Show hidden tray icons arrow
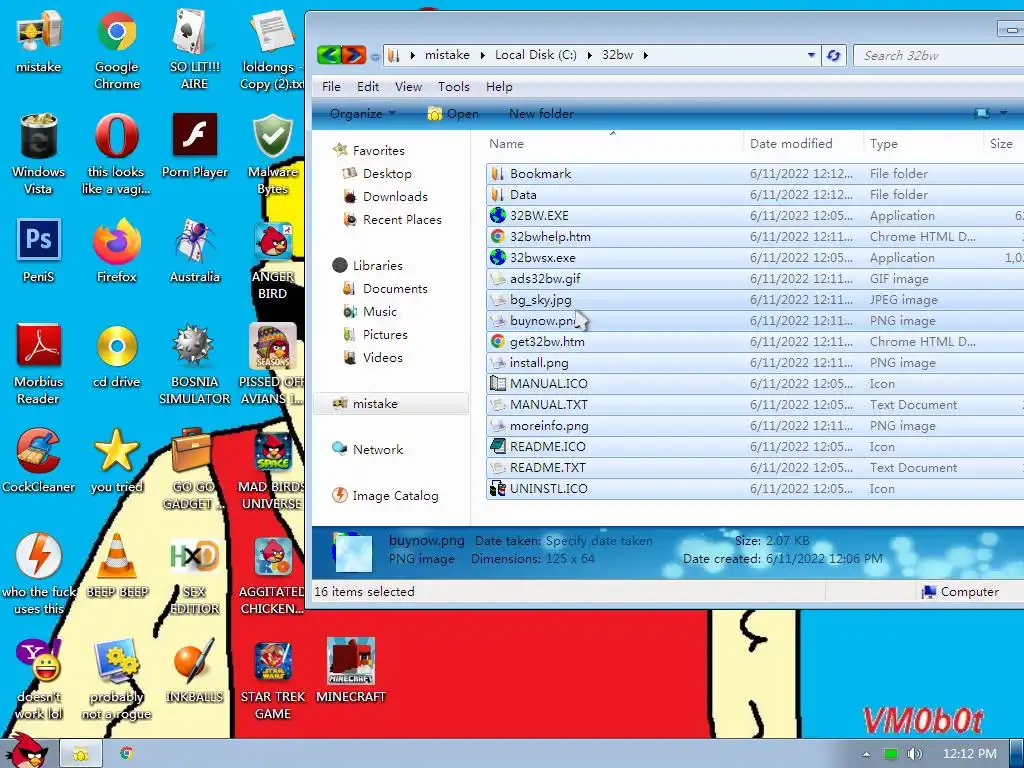The width and height of the screenshot is (1024, 768). pos(866,754)
